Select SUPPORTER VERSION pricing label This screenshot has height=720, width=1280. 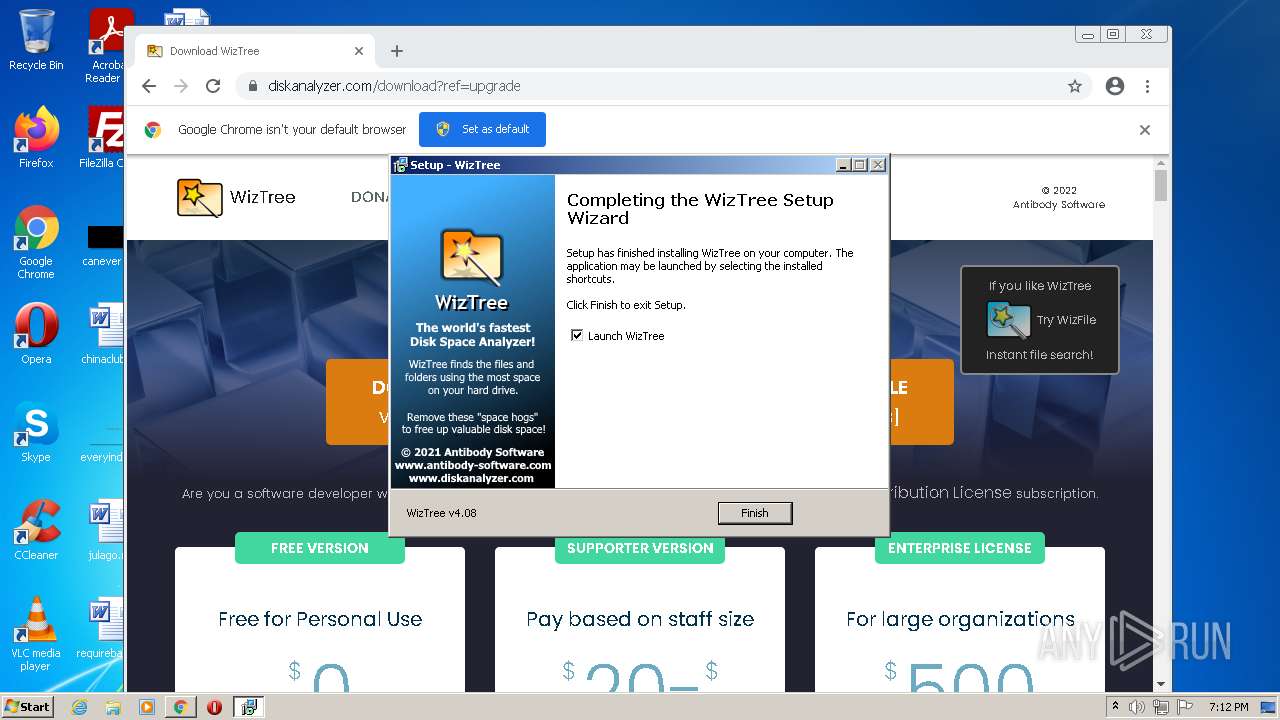click(x=640, y=548)
